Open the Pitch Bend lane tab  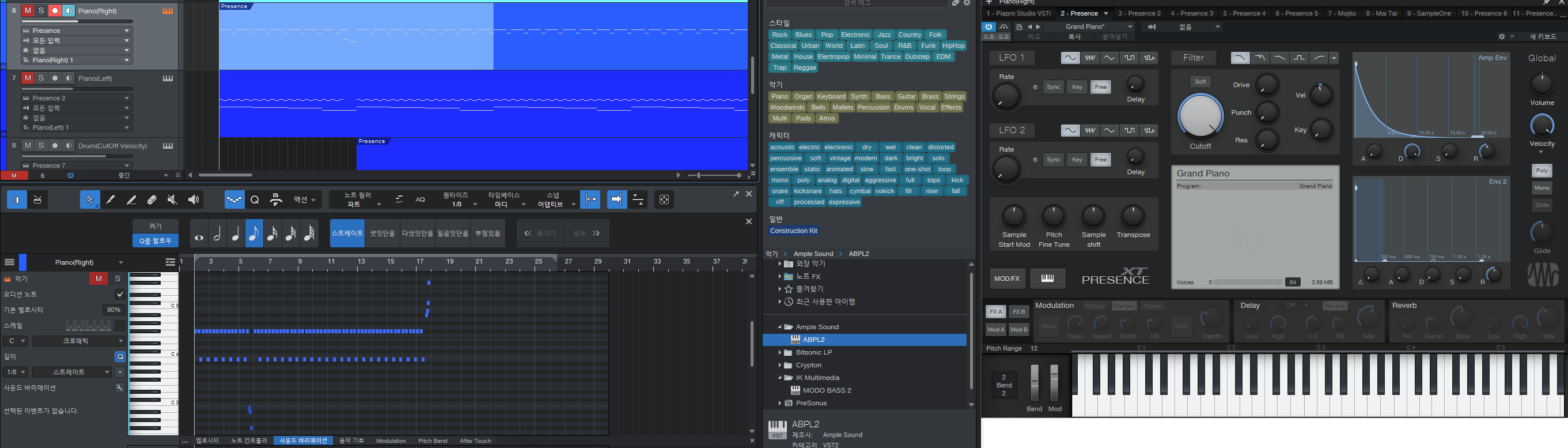pos(433,441)
